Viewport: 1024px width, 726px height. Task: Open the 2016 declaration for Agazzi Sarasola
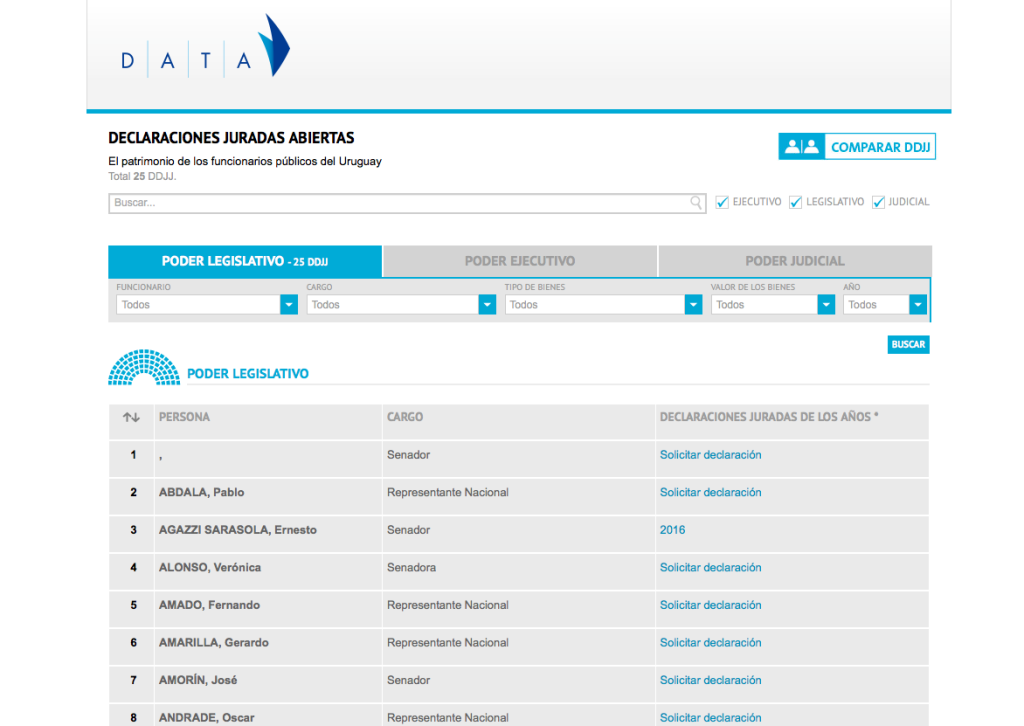tap(672, 530)
